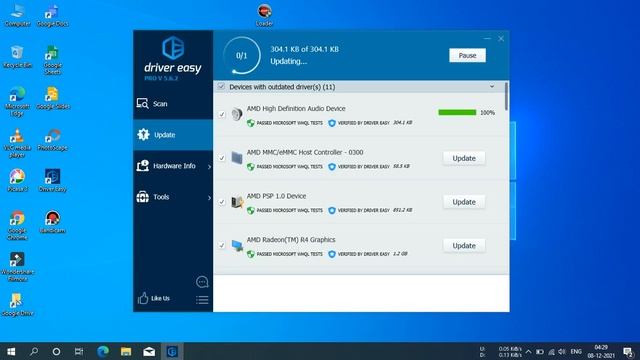Viewport: 640px width, 360px height.
Task: Click the circular 0/1 progress indicator
Action: [242, 56]
